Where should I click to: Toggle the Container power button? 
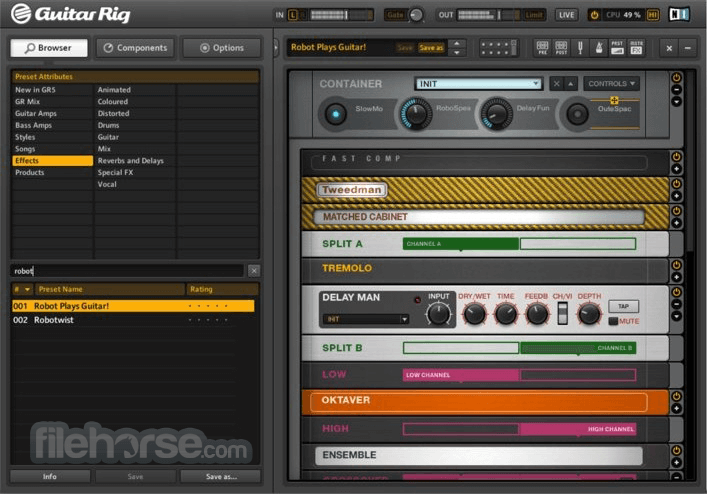(x=676, y=78)
